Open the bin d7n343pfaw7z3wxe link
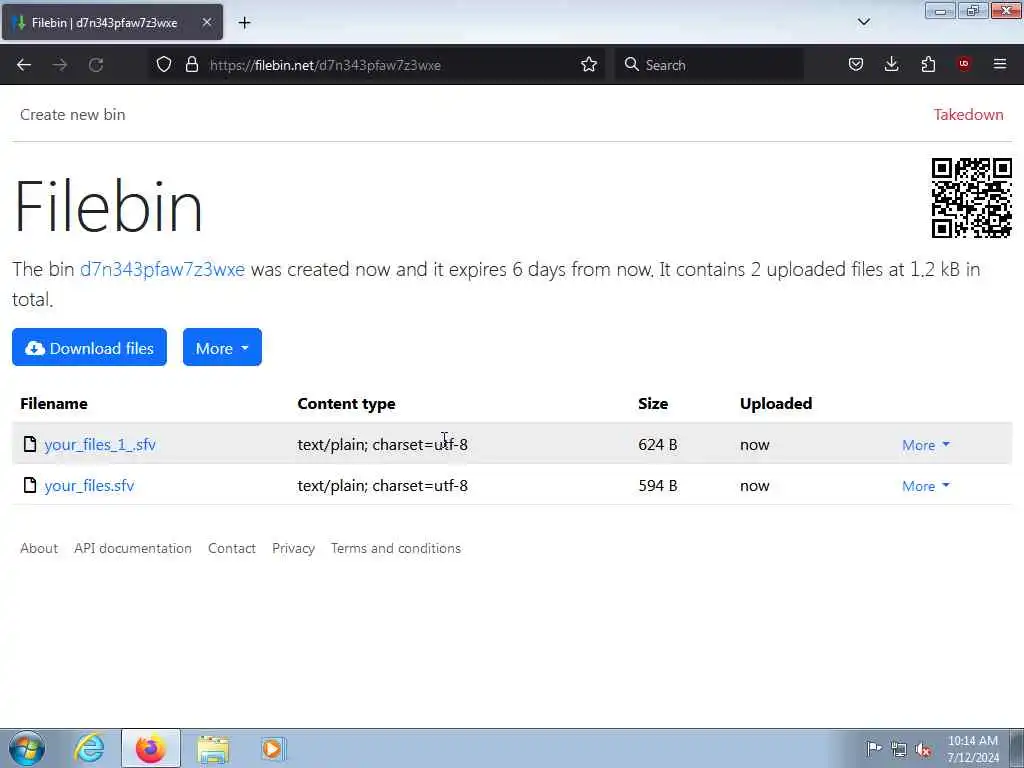The width and height of the screenshot is (1024, 768). click(162, 269)
